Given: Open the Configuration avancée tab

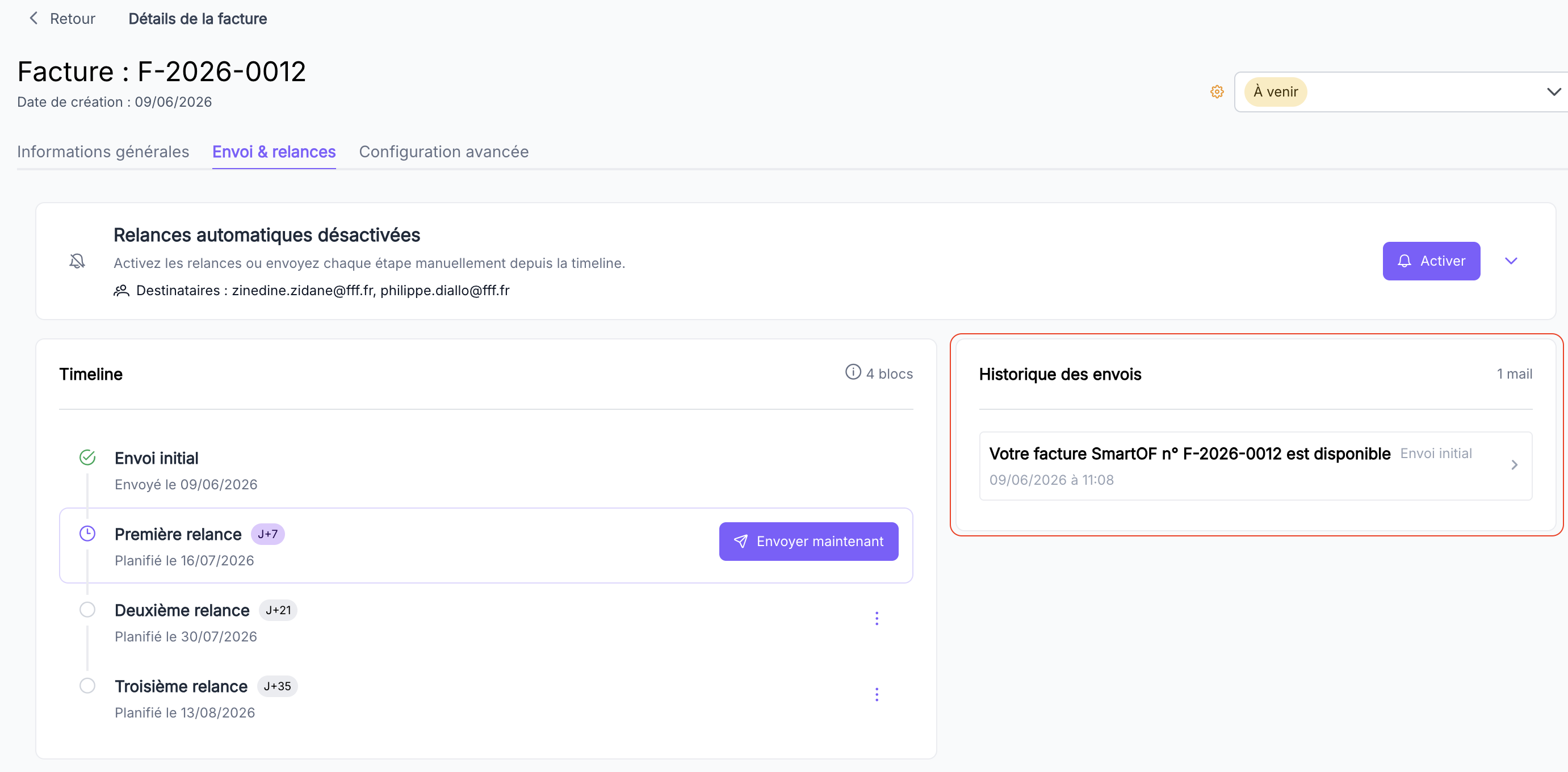Looking at the screenshot, I should click(x=444, y=152).
